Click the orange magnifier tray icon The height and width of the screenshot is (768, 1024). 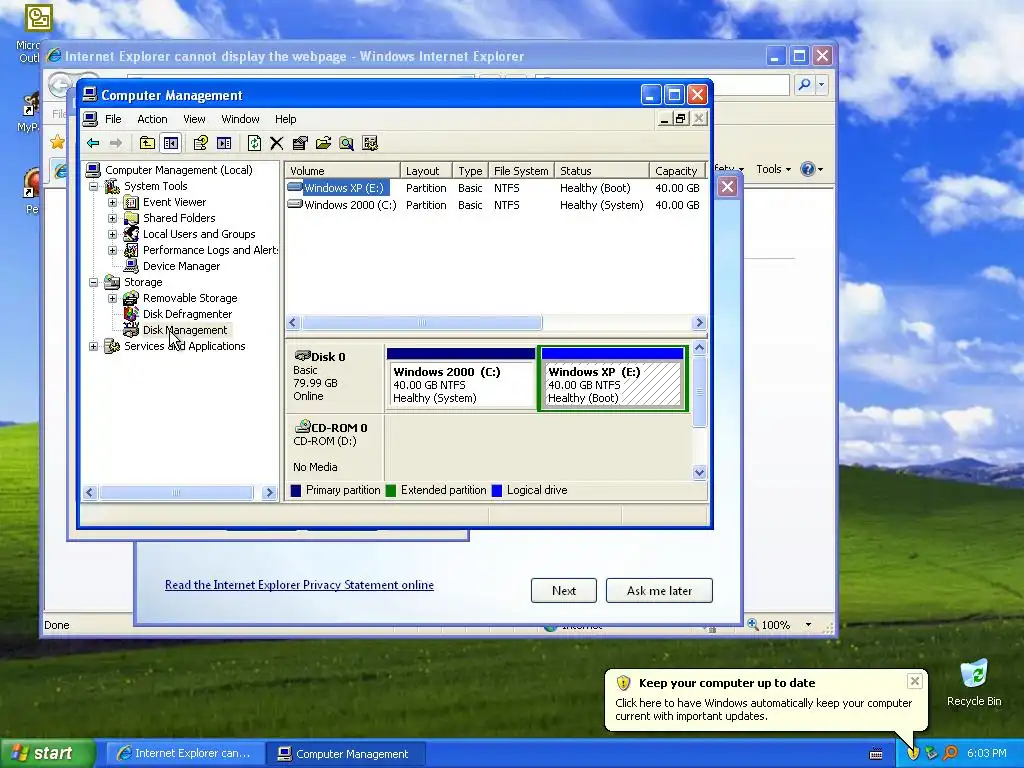coord(950,753)
